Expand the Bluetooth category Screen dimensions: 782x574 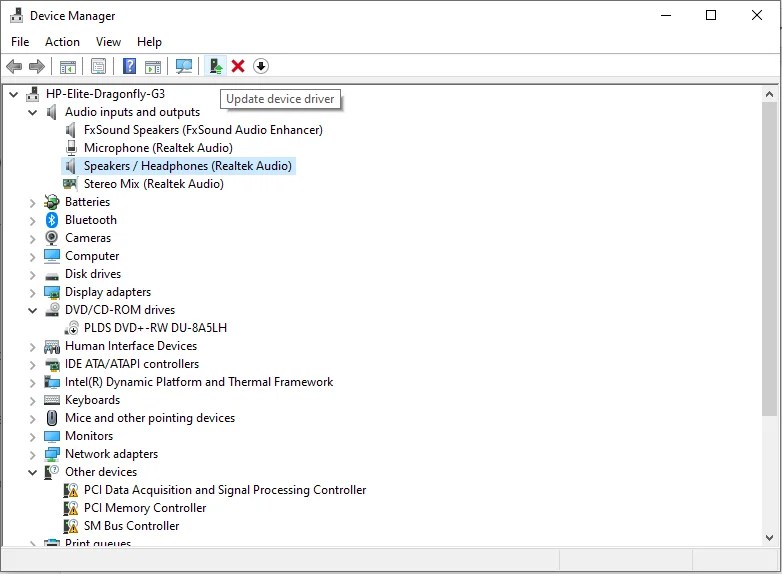[32, 220]
